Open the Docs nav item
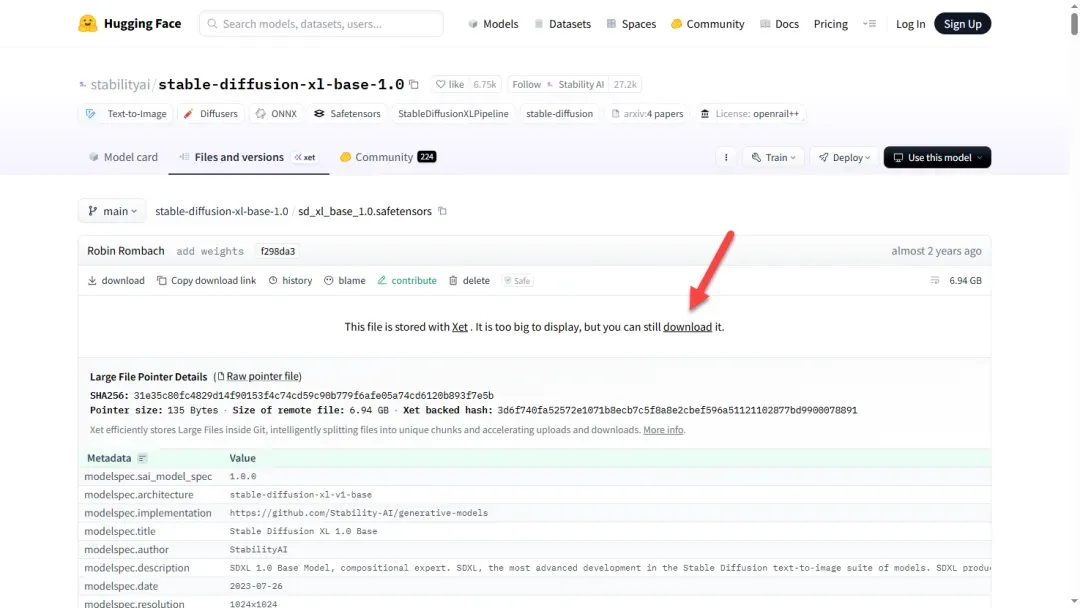 point(779,23)
